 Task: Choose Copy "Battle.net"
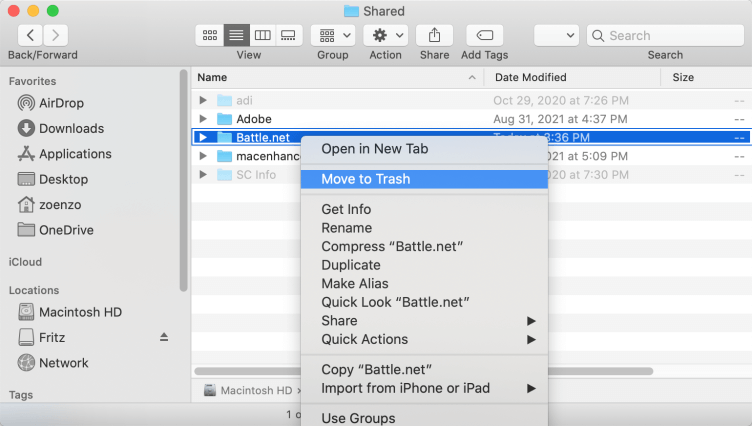tap(424, 369)
